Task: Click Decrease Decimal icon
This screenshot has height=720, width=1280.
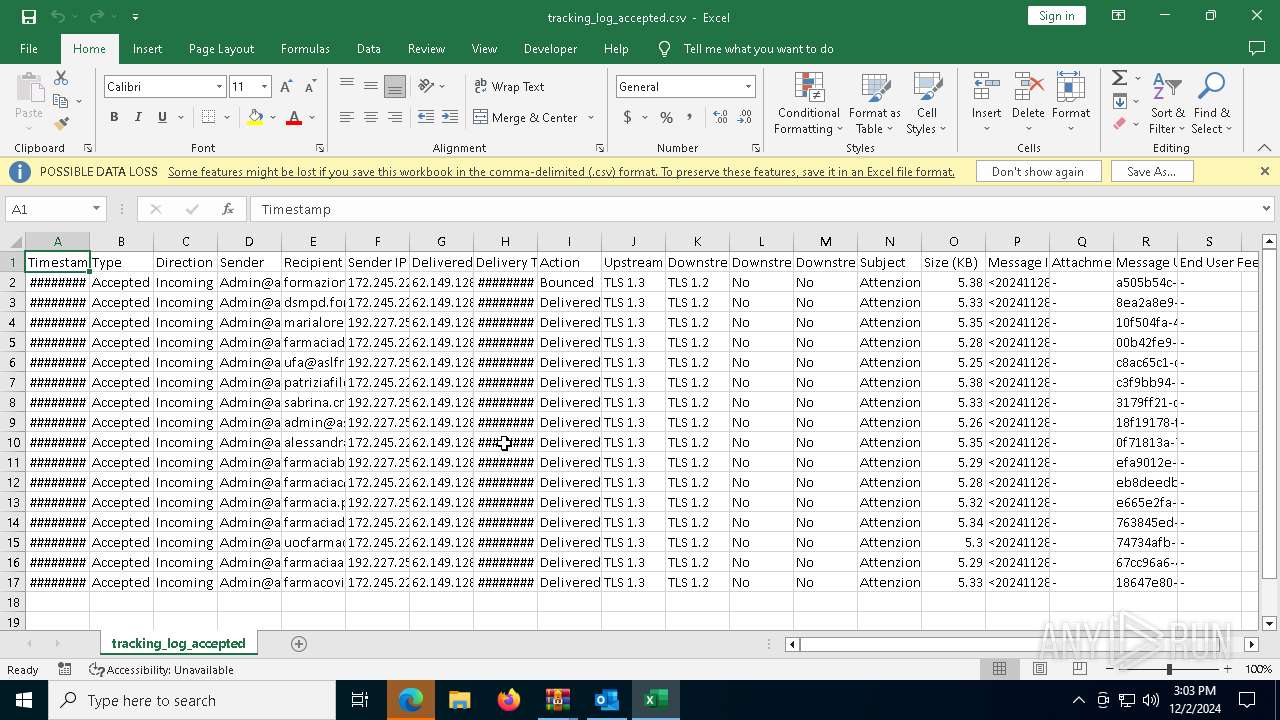Action: click(746, 117)
